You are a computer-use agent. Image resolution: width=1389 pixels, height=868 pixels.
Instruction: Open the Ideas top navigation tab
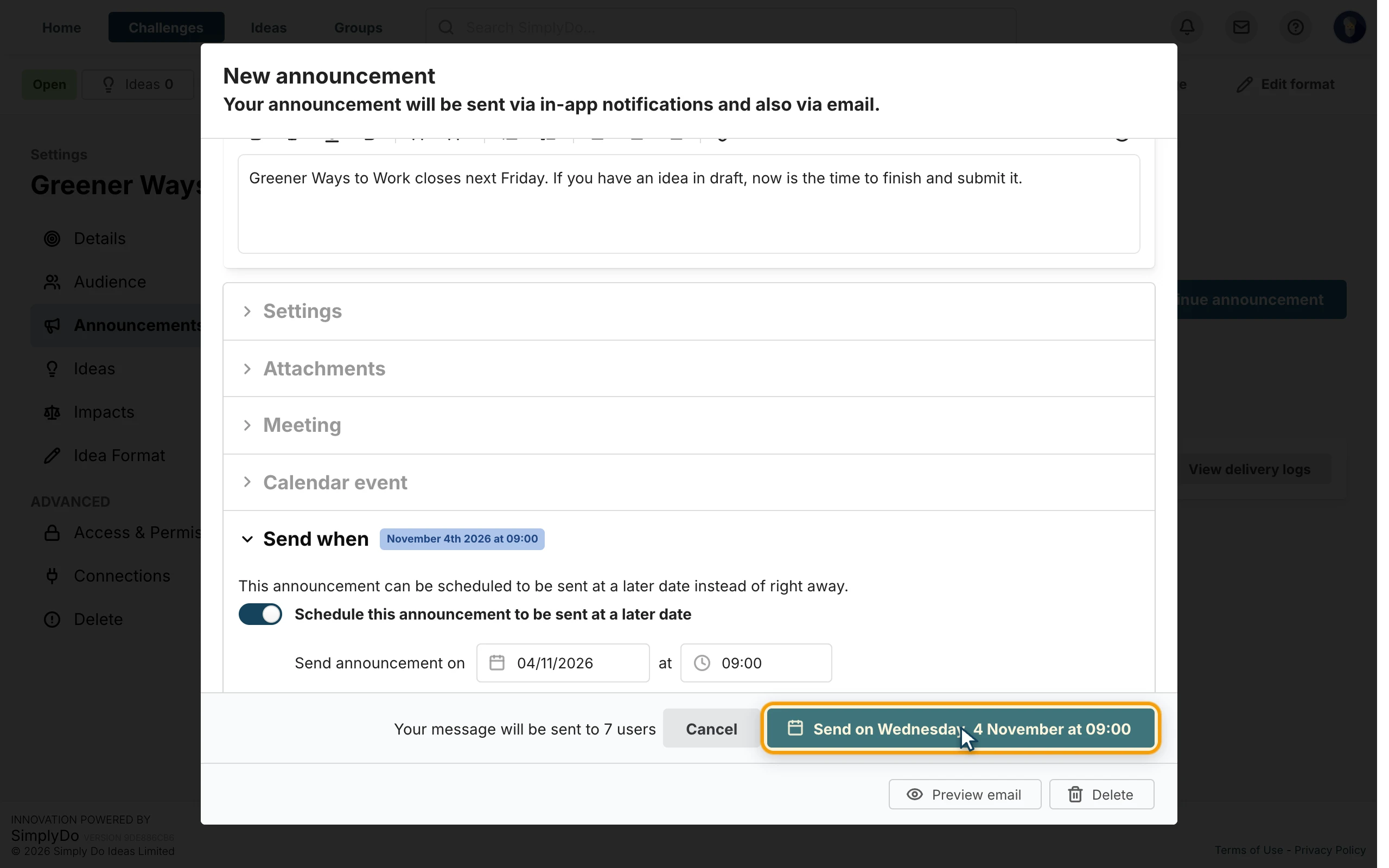[x=269, y=27]
